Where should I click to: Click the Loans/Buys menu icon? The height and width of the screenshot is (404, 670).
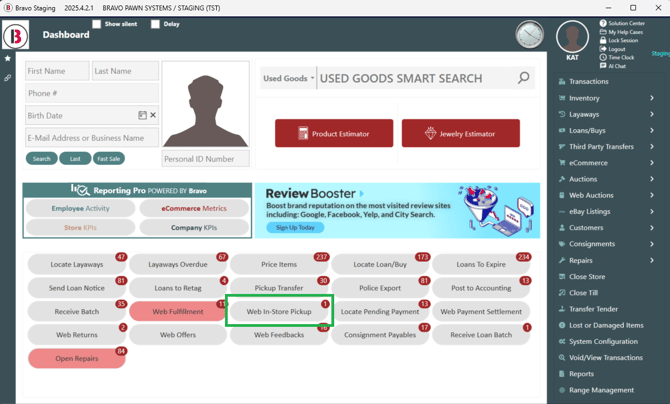(562, 130)
